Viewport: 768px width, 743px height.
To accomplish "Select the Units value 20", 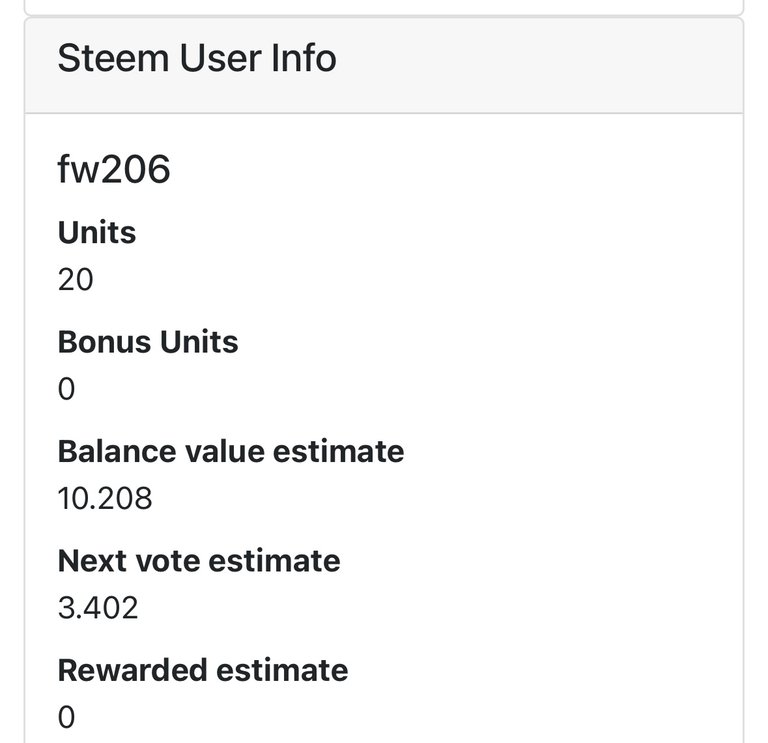I will coord(76,279).
